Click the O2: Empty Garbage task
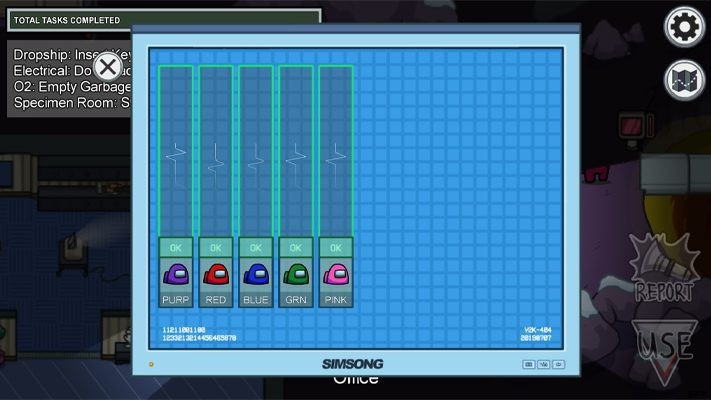This screenshot has height=400, width=711. 73,87
